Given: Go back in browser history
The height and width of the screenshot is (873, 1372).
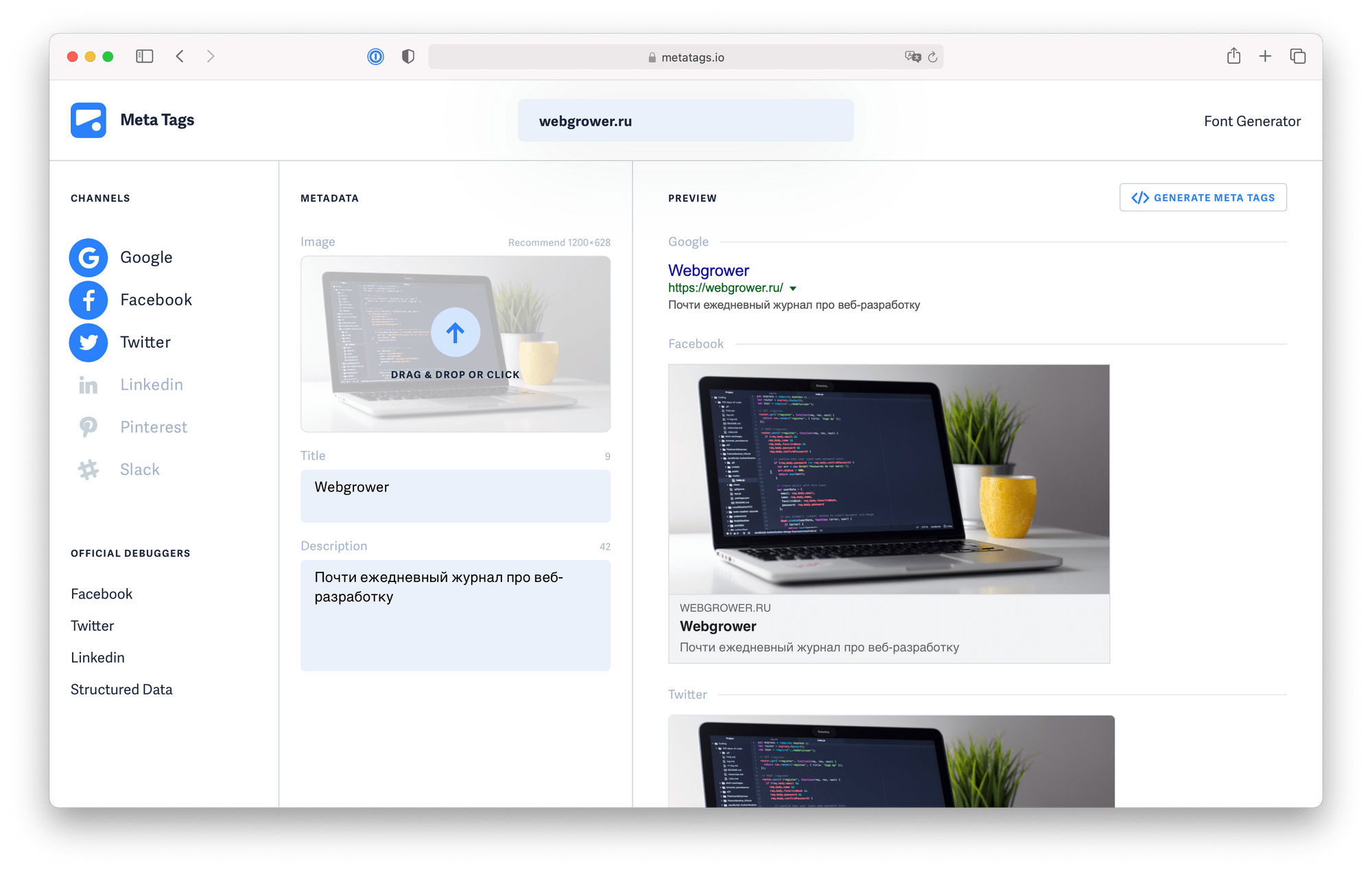Looking at the screenshot, I should [180, 56].
